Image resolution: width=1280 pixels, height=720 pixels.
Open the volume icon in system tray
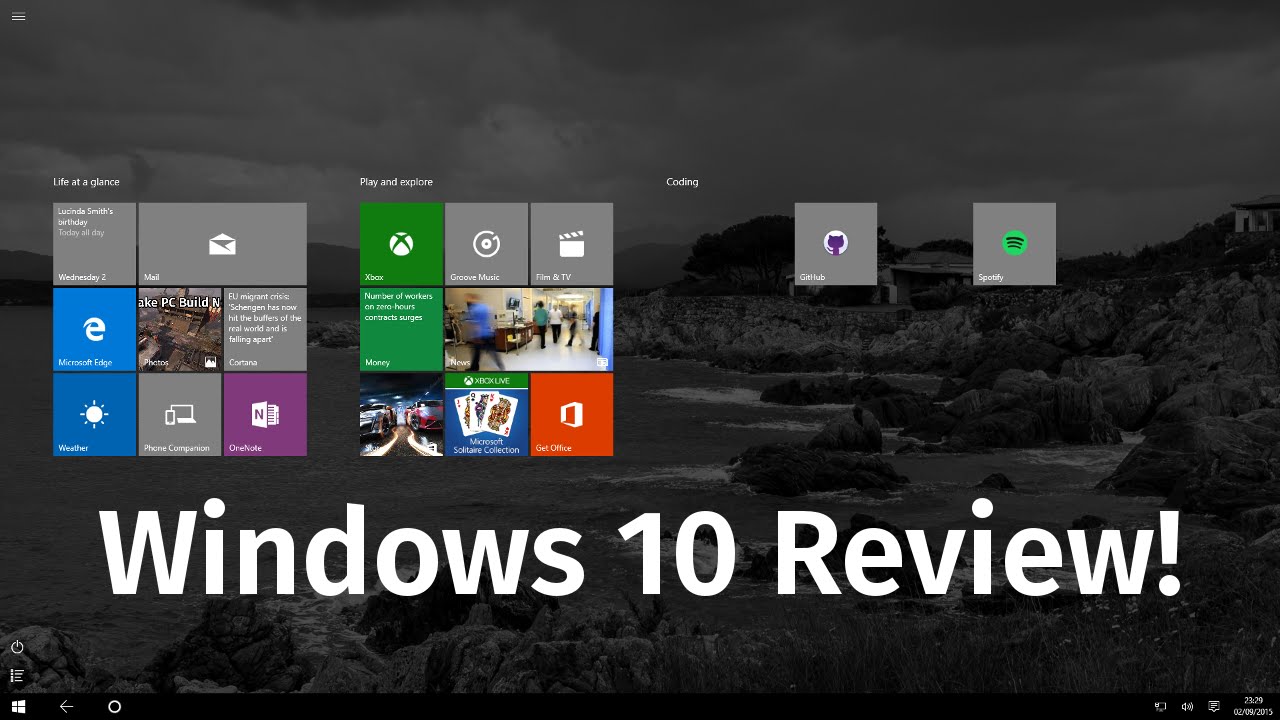(1187, 707)
